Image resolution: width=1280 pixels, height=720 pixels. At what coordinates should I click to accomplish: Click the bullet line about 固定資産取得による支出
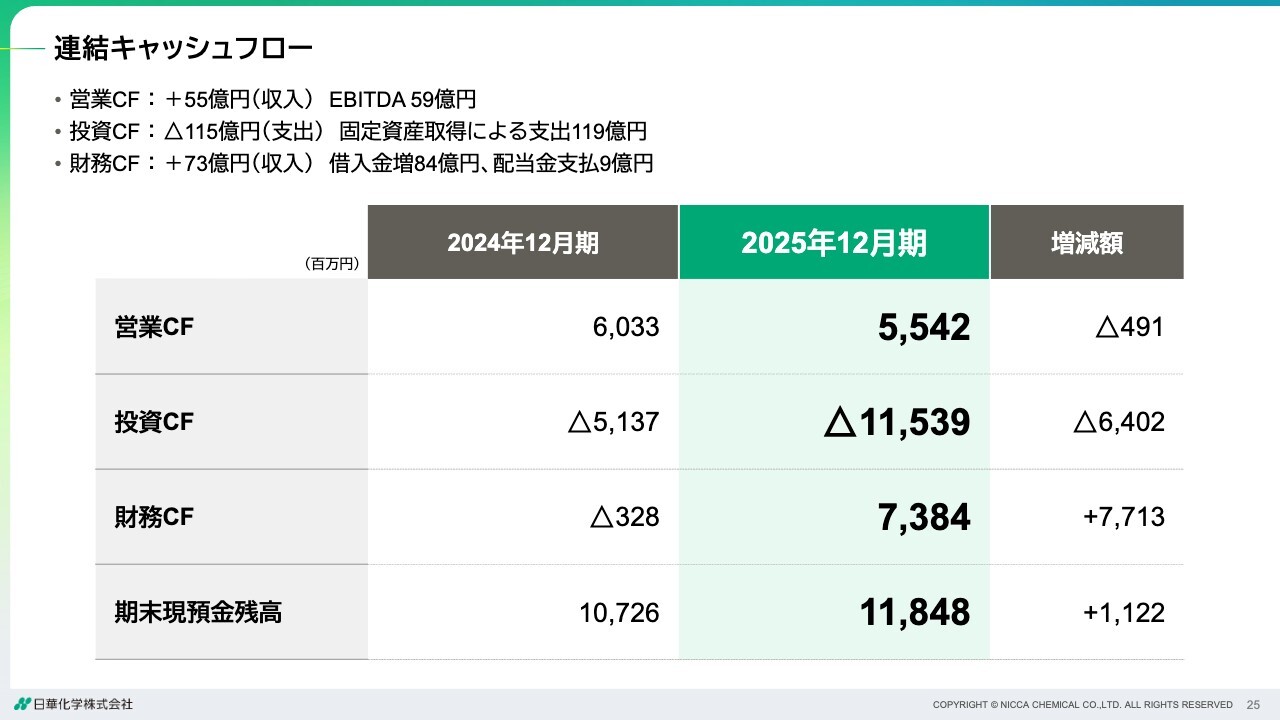[x=358, y=131]
